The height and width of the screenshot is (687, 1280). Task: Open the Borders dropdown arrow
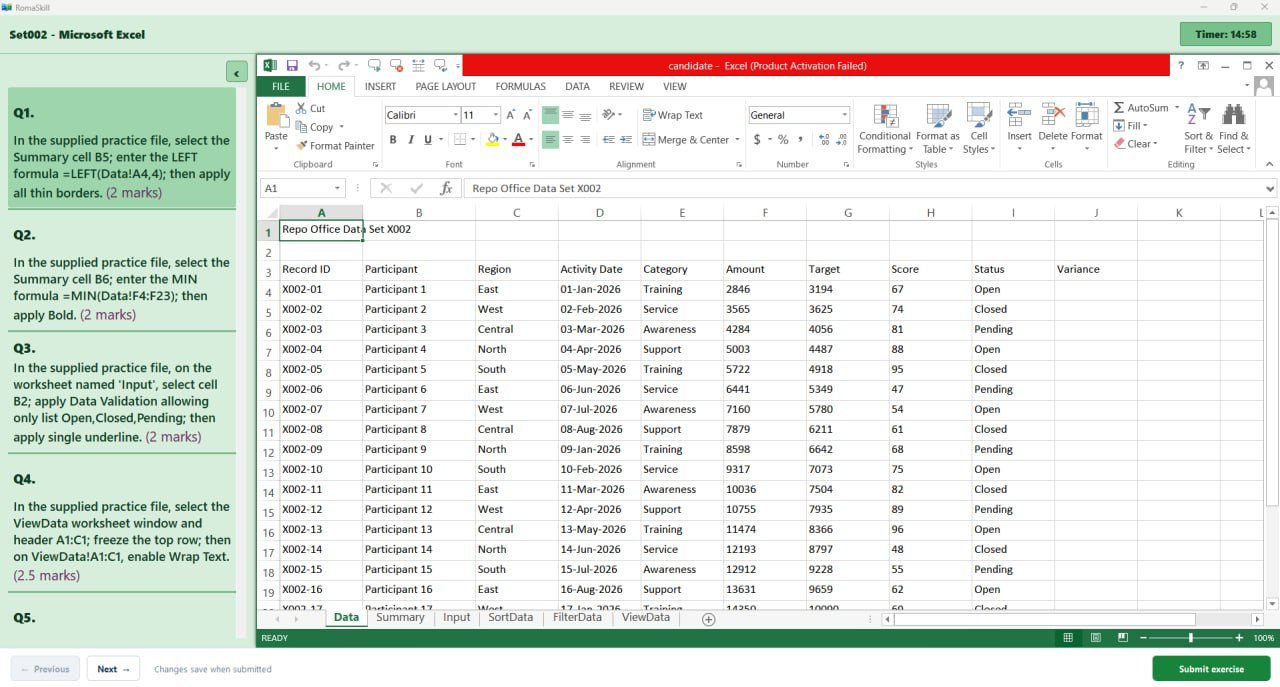pyautogui.click(x=474, y=140)
